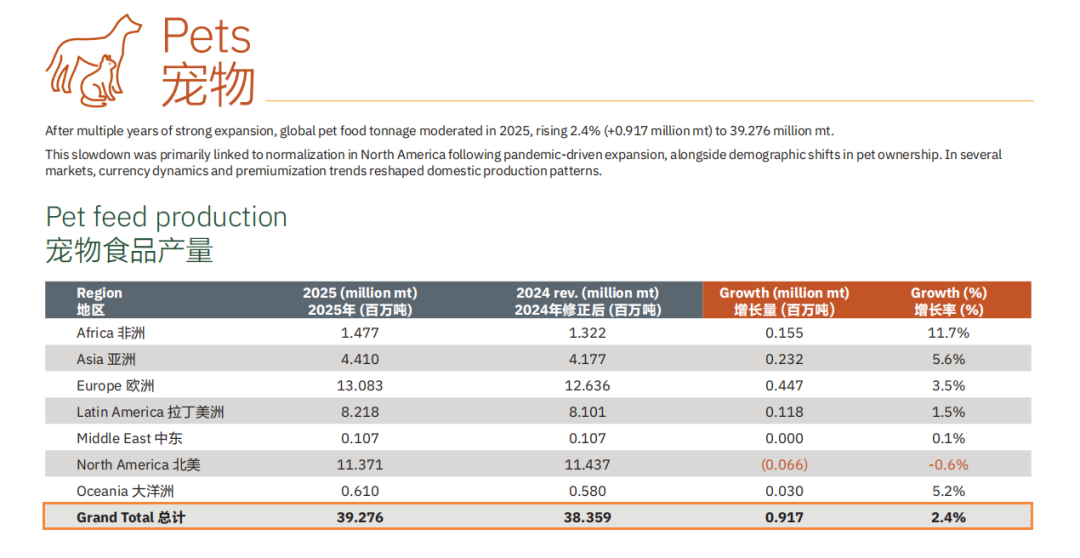1080x558 pixels.
Task: Select the Europe 2025 value "13.083"
Action: [x=360, y=386]
